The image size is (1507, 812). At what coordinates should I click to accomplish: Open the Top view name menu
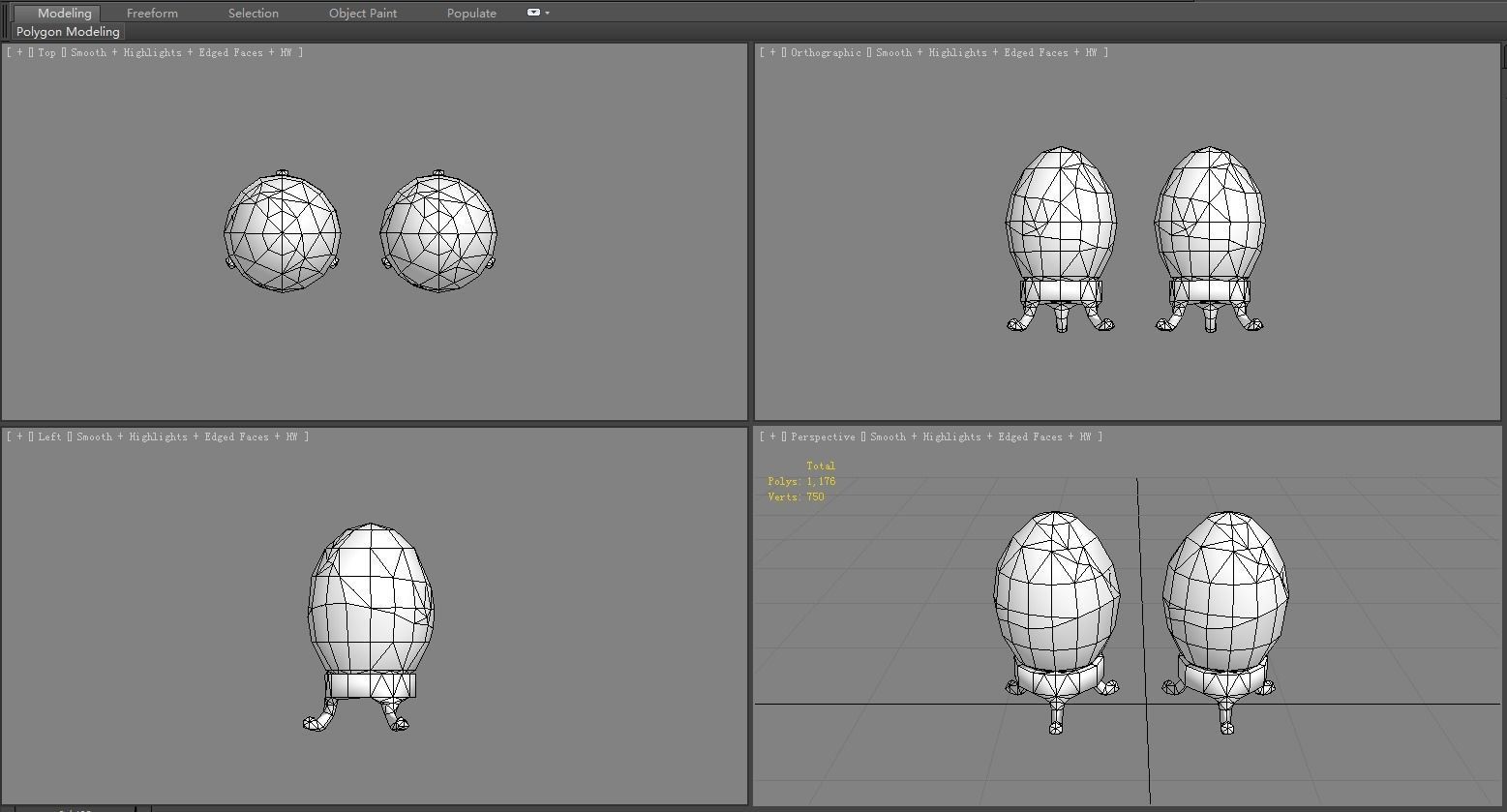click(46, 52)
